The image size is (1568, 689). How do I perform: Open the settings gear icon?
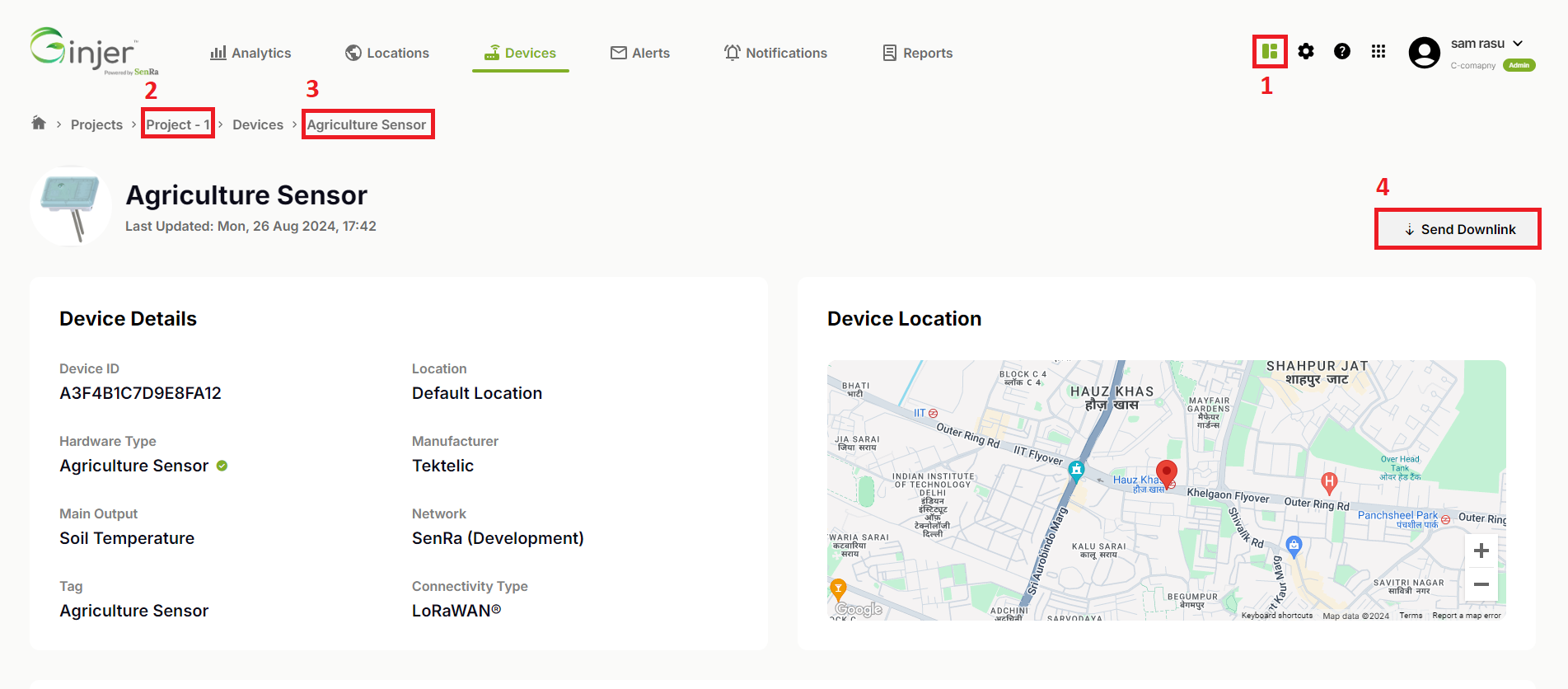[1306, 52]
